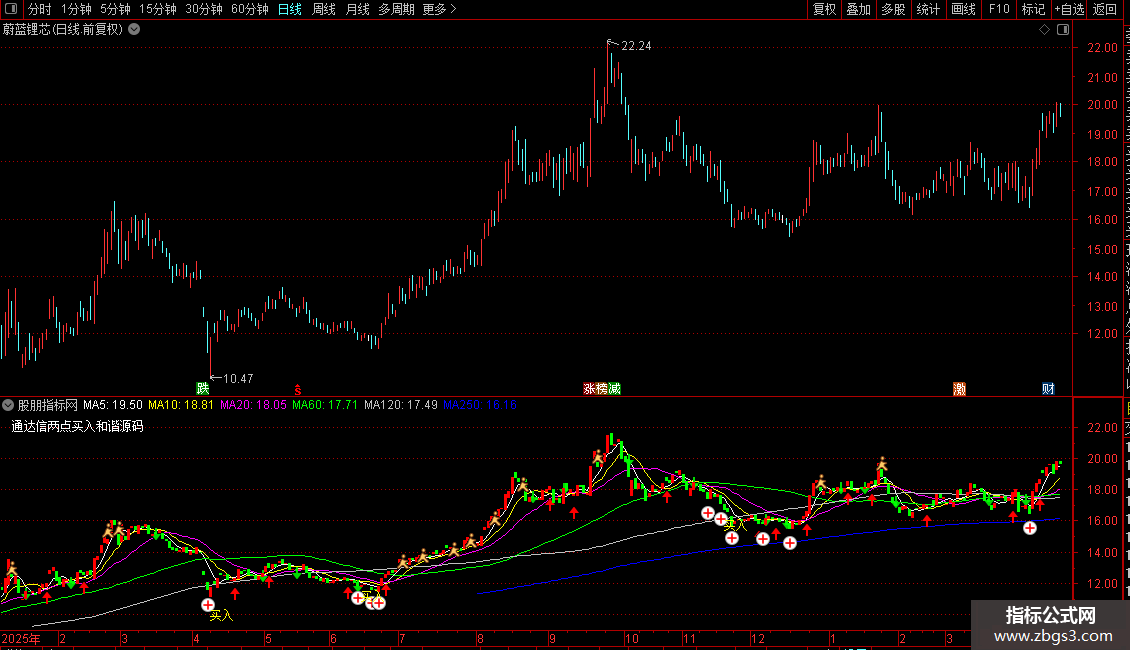Click month 9 on the time axis

[x=552, y=639]
